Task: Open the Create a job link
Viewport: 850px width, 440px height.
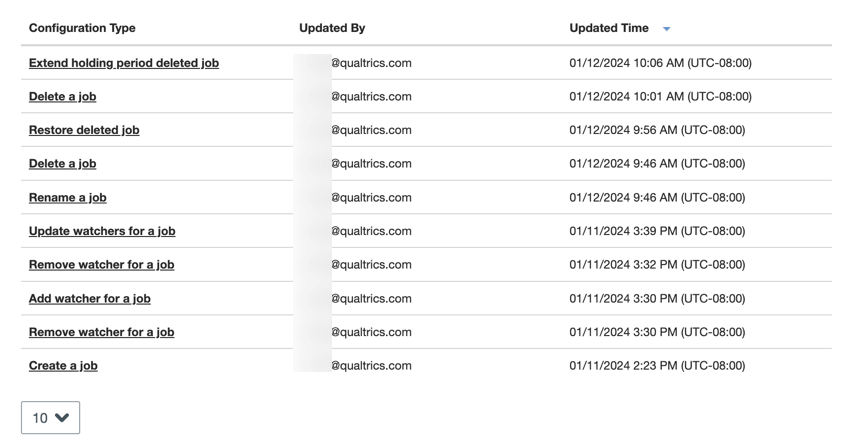Action: (x=63, y=366)
